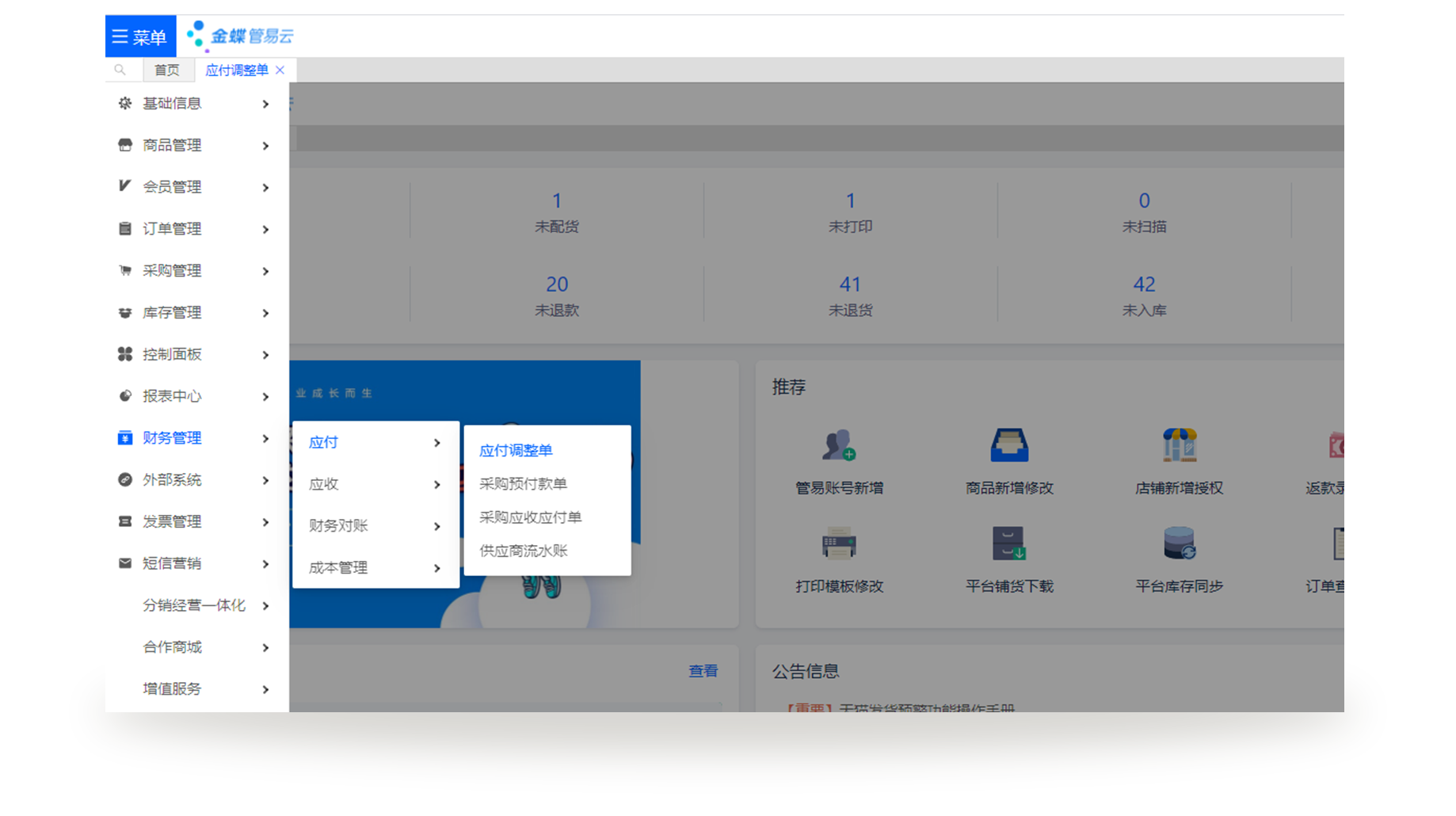The height and width of the screenshot is (816, 1456).
Task: Expand the 财务对账 submenu arrow
Action: click(436, 526)
